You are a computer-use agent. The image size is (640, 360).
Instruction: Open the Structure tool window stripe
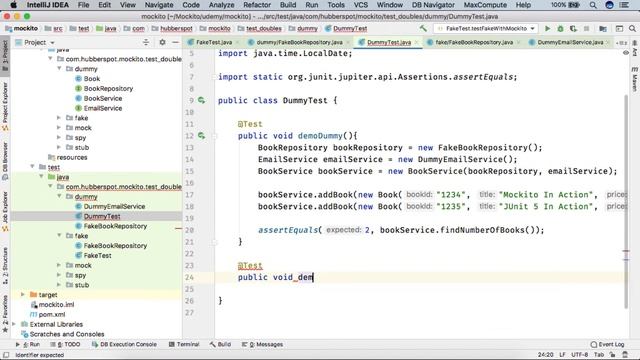tap(5, 265)
